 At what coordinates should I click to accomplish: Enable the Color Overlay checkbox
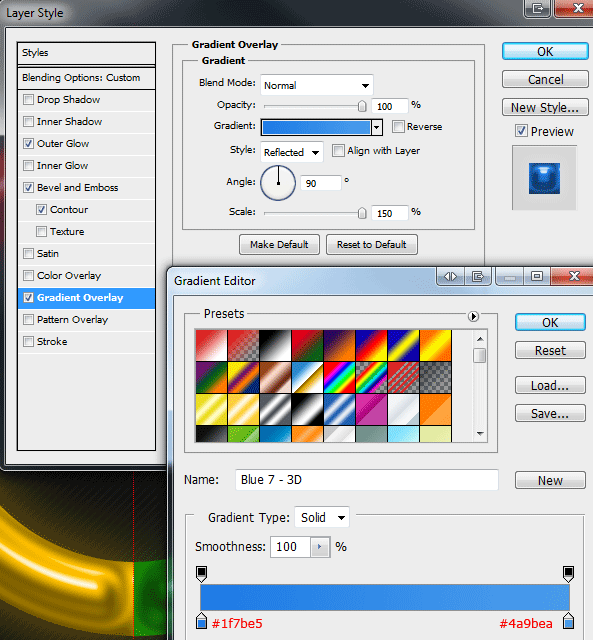point(28,276)
